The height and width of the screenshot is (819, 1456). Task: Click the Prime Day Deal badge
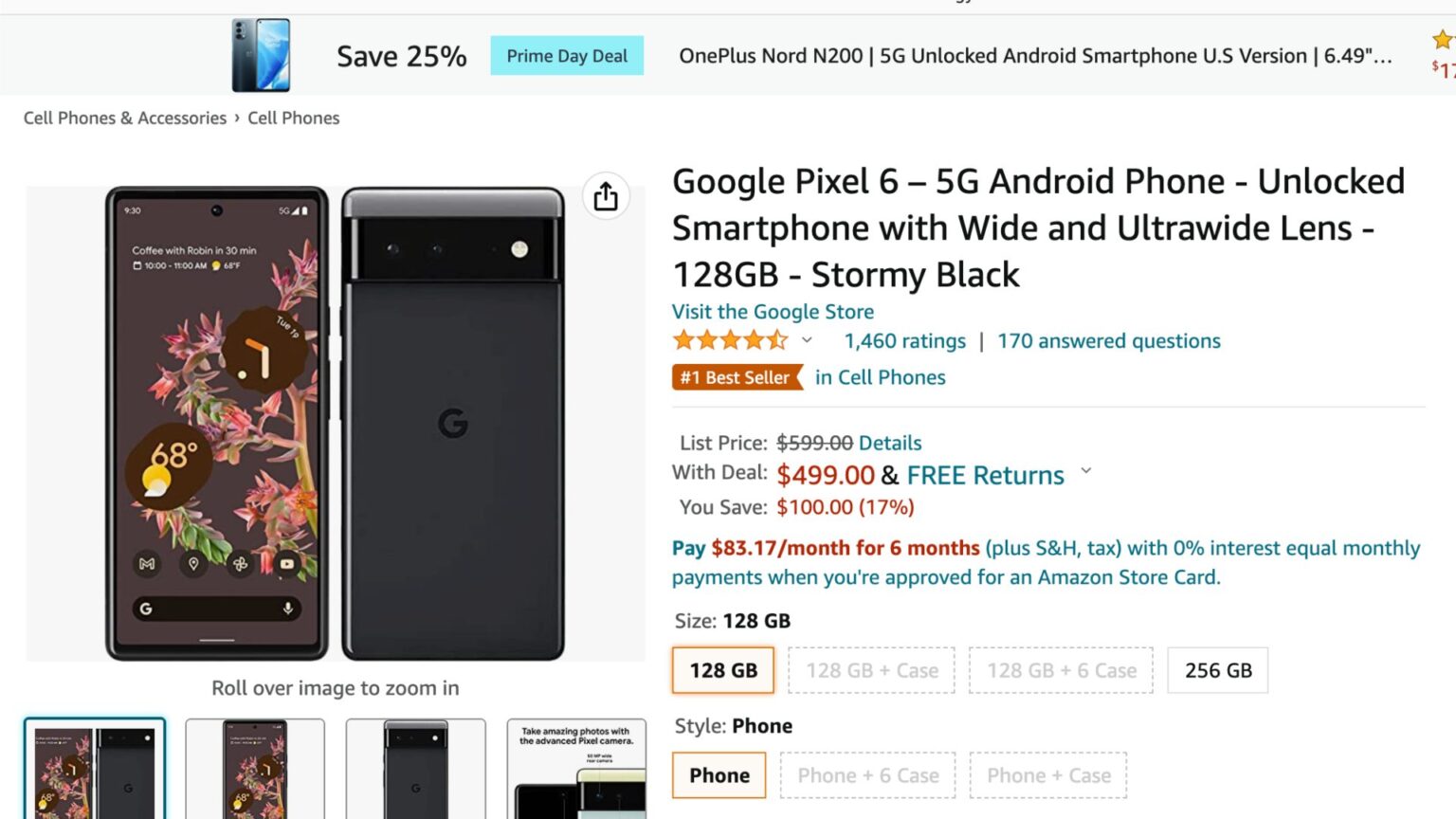(566, 56)
